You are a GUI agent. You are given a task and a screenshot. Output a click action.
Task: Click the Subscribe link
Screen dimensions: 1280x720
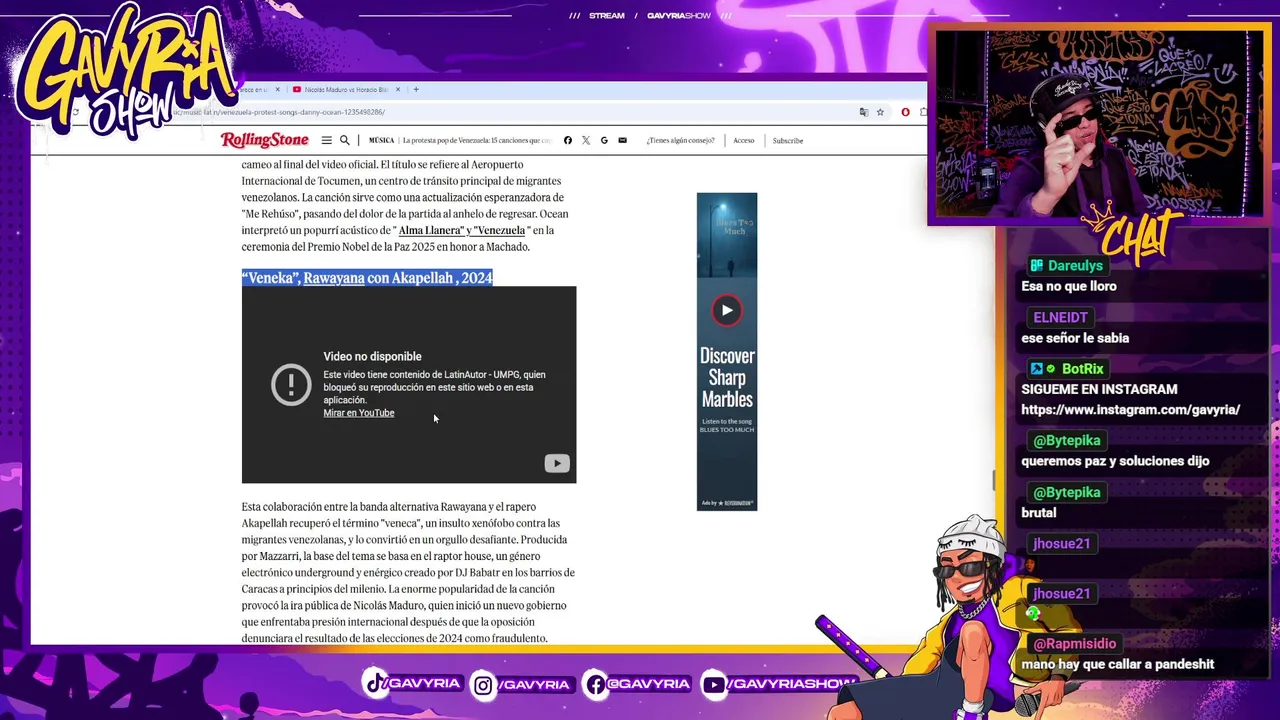pos(788,140)
